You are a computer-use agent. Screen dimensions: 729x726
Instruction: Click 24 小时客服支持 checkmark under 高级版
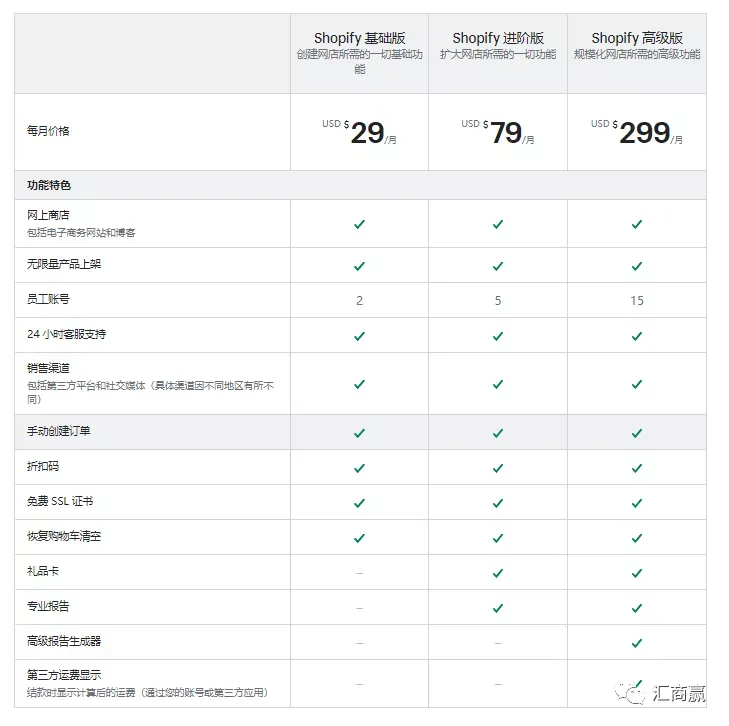click(637, 336)
